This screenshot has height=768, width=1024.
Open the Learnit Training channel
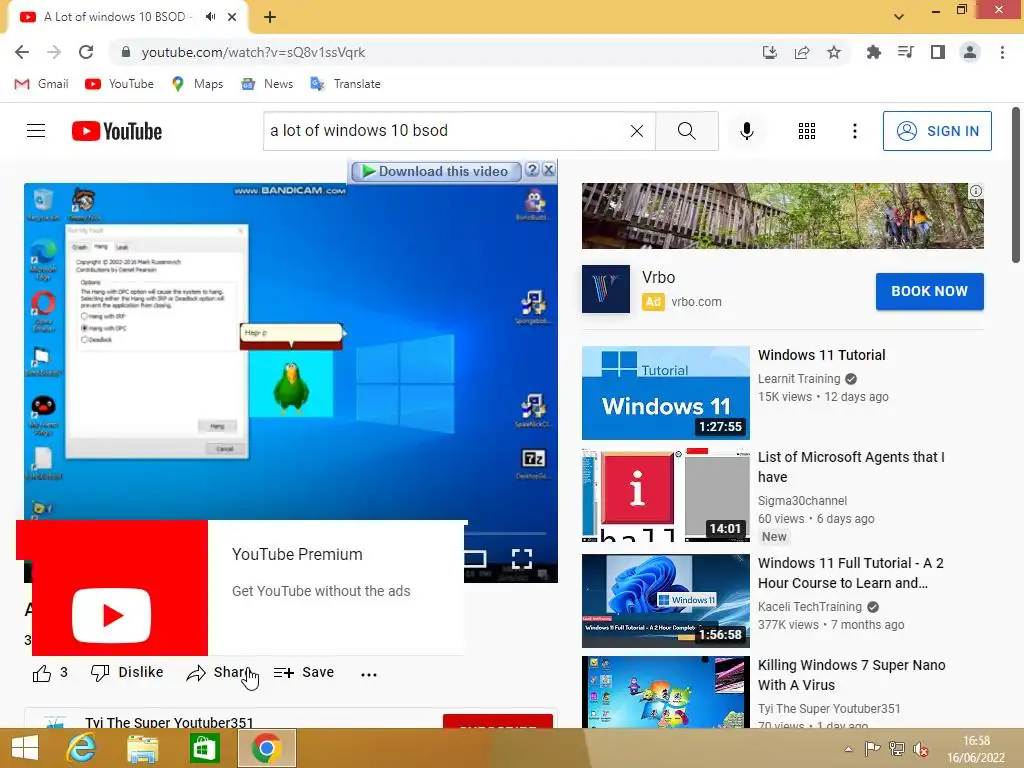(799, 379)
